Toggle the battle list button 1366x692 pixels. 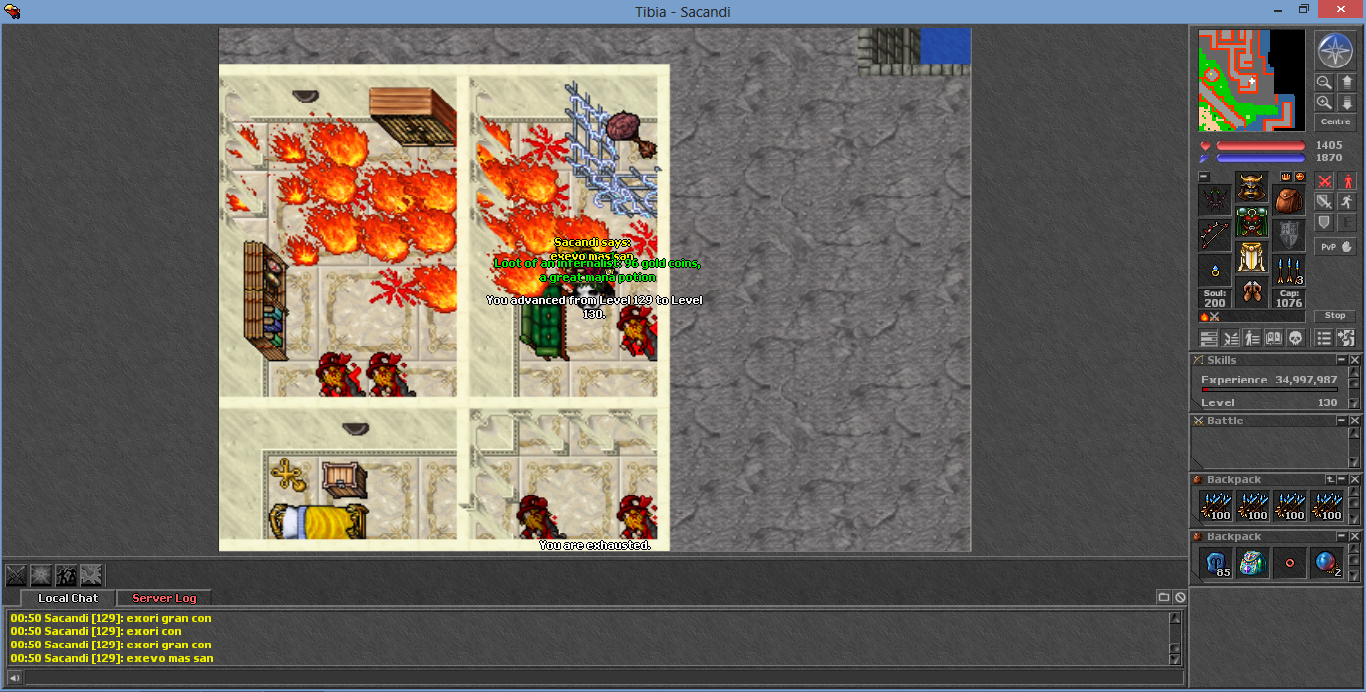pos(1230,337)
